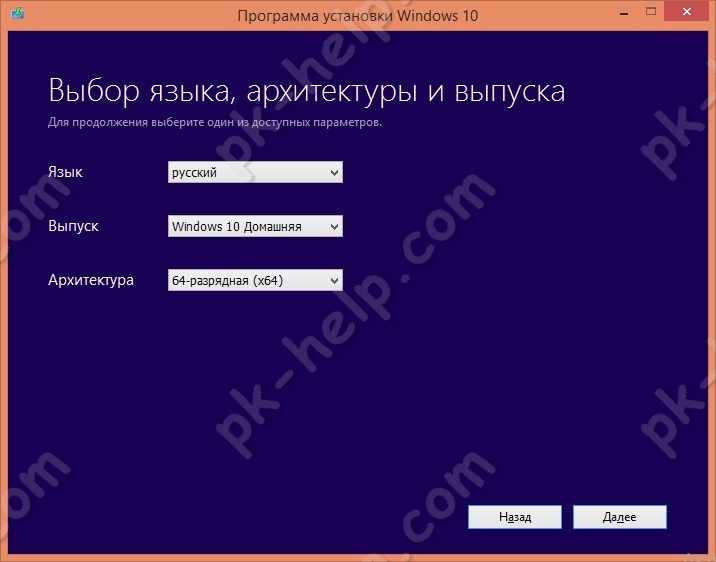The width and height of the screenshot is (716, 562).
Task: Go back with the Назад button
Action: click(x=515, y=517)
